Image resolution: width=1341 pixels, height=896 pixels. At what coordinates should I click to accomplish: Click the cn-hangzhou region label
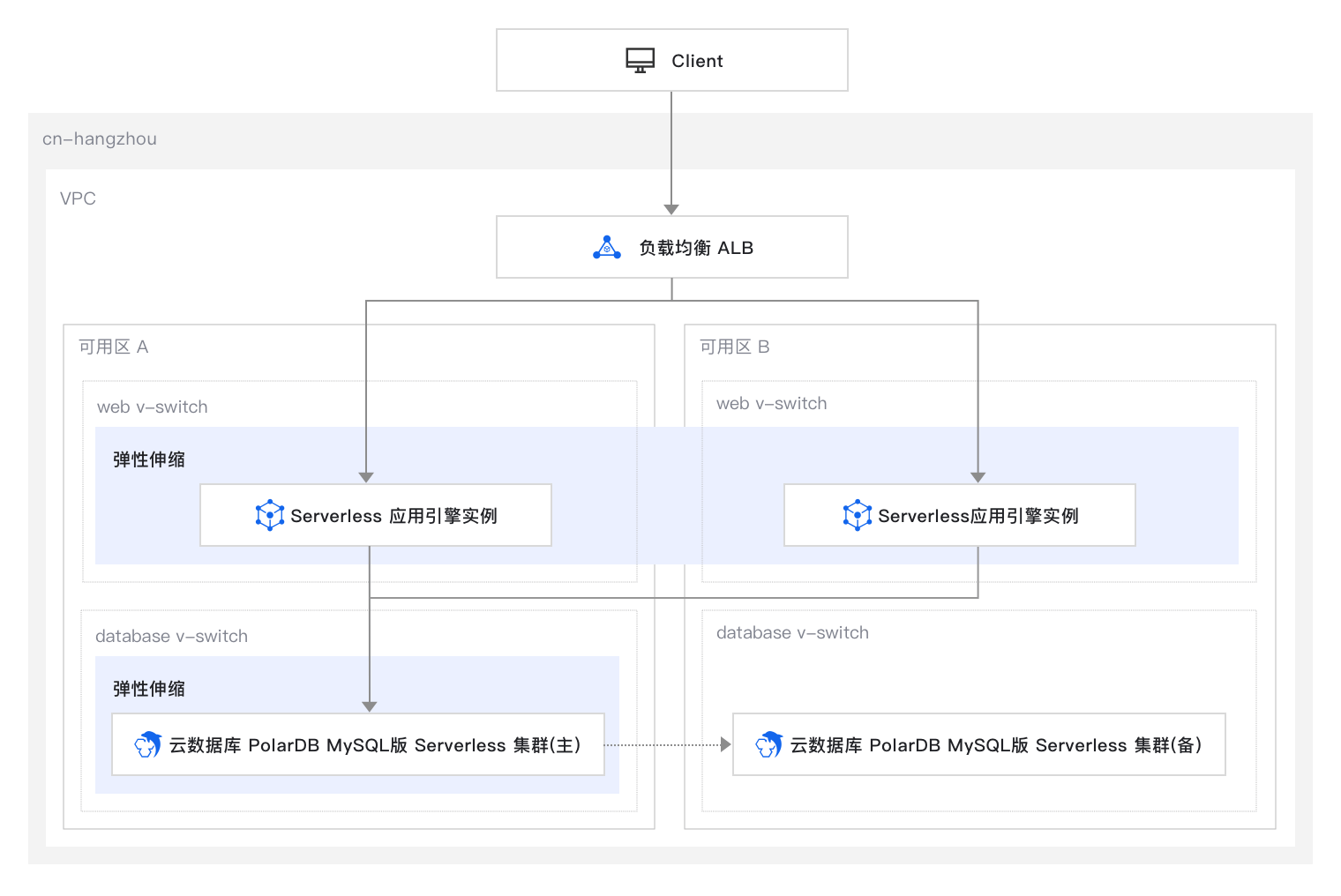point(100,138)
